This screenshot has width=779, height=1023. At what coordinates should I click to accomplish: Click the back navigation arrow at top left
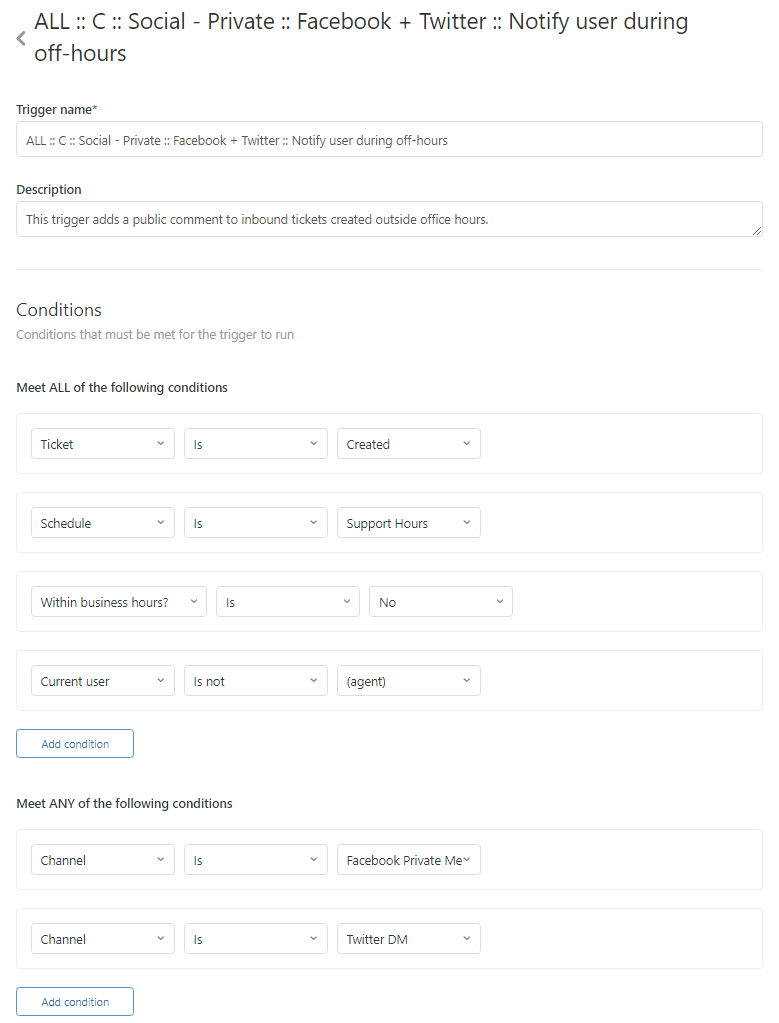19,38
